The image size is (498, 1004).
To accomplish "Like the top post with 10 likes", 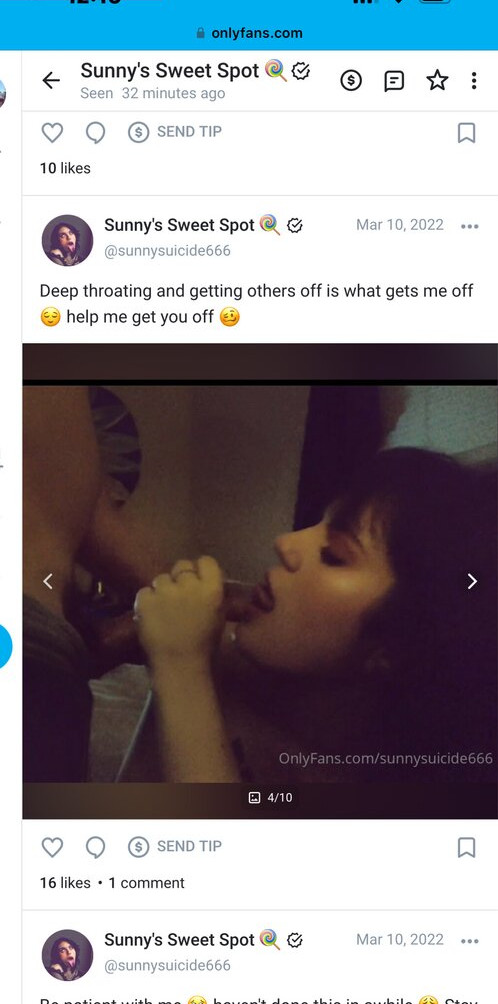I will [x=52, y=133].
